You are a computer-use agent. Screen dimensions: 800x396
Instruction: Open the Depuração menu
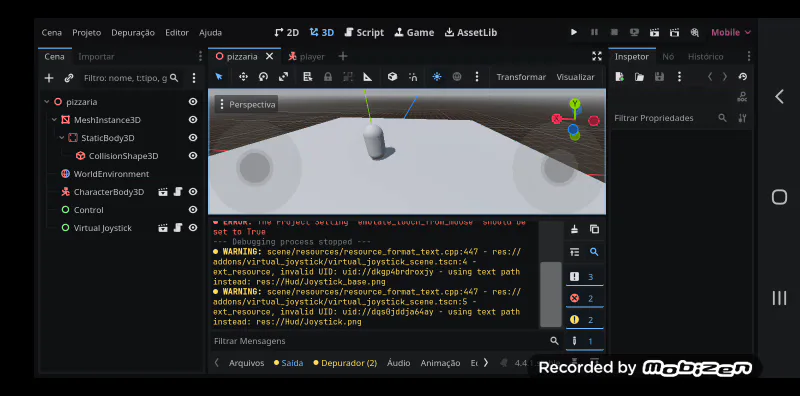coord(133,32)
